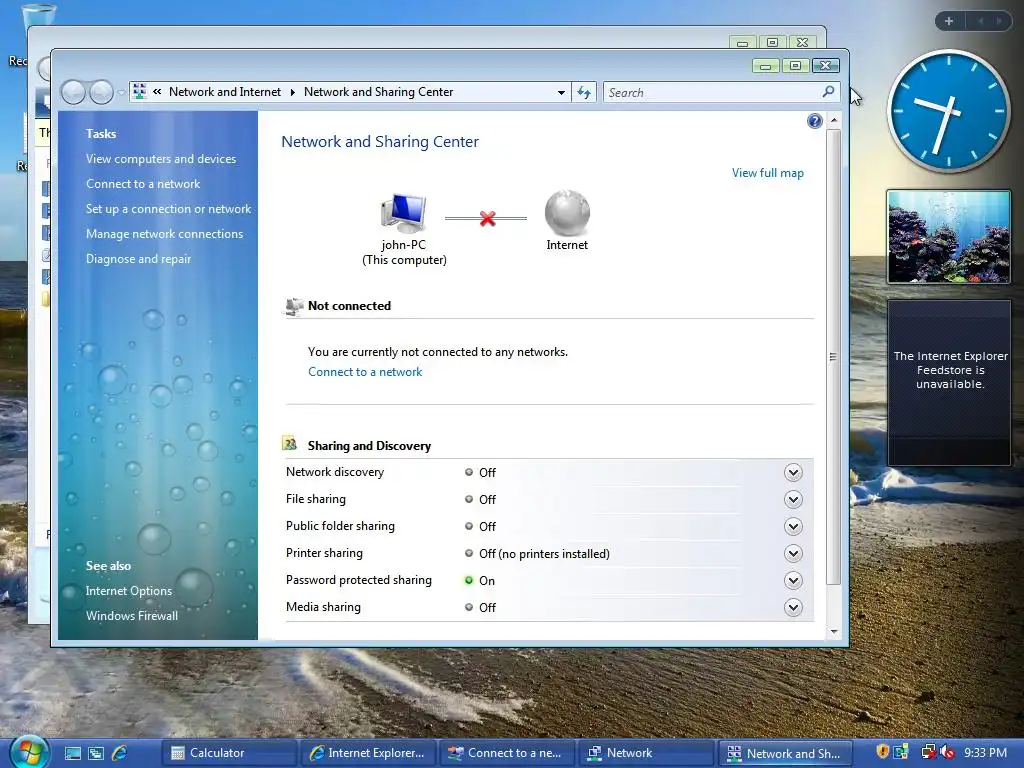Click the feed headlines gadget
Screen dimensions: 1024x768
click(949, 383)
